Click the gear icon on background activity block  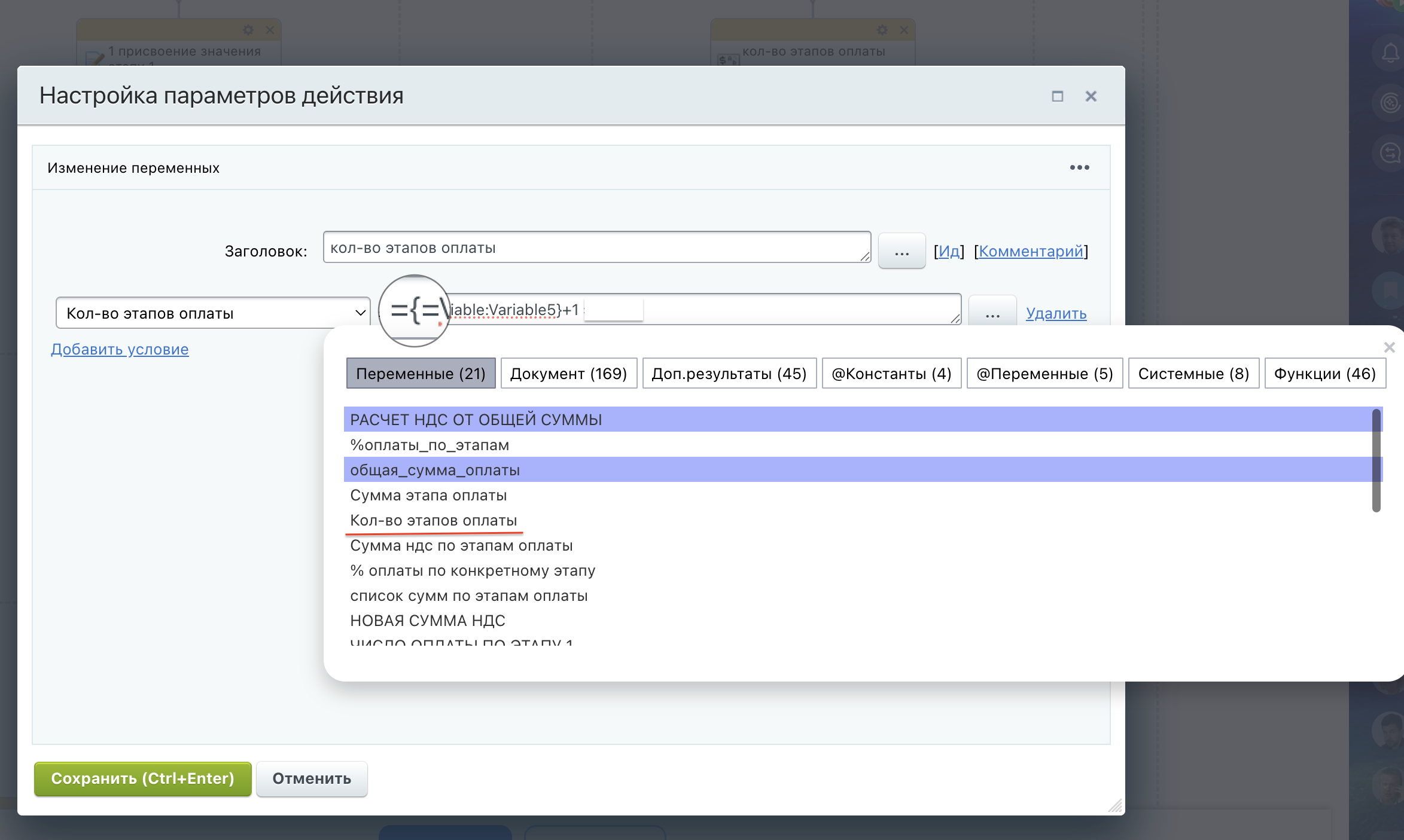point(248,30)
